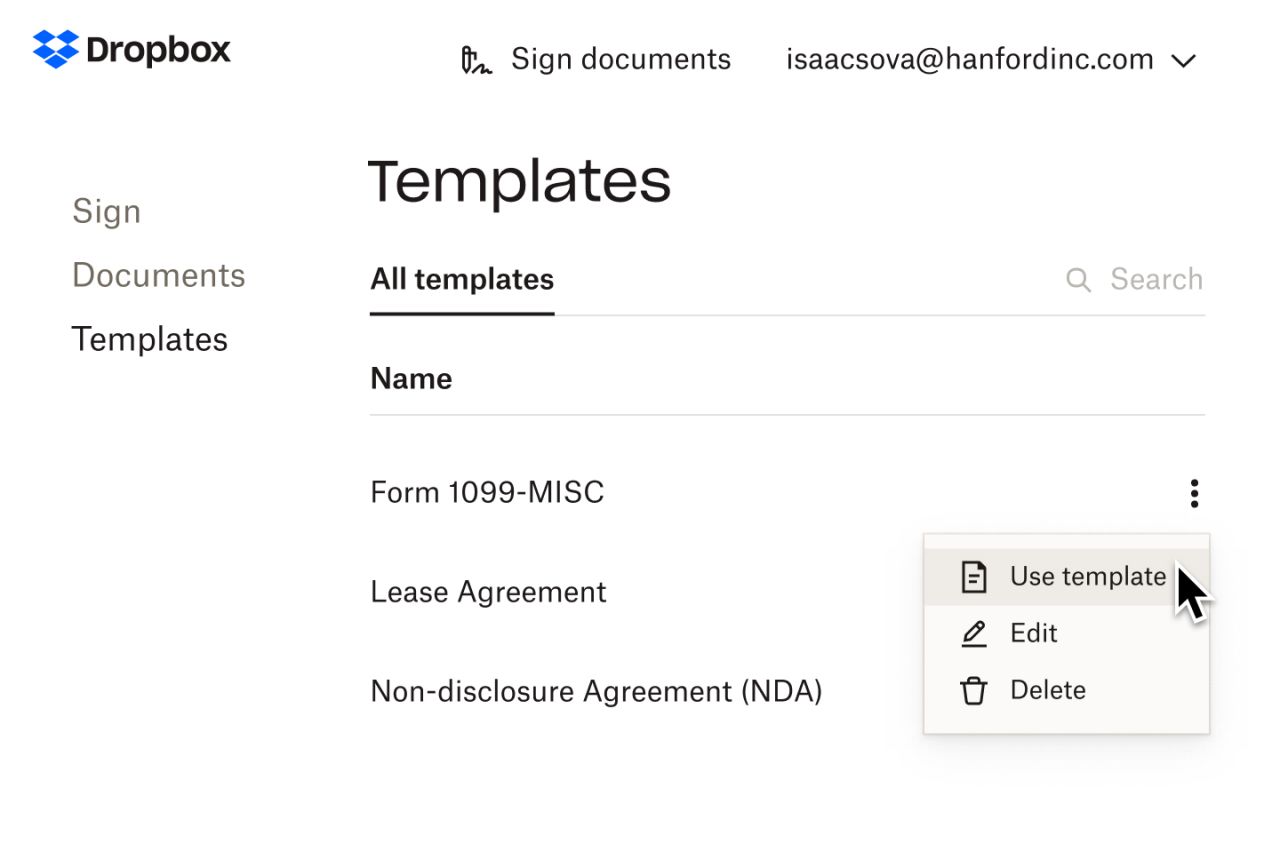Select Templates in the sidebar
The height and width of the screenshot is (852, 1280).
pos(149,339)
